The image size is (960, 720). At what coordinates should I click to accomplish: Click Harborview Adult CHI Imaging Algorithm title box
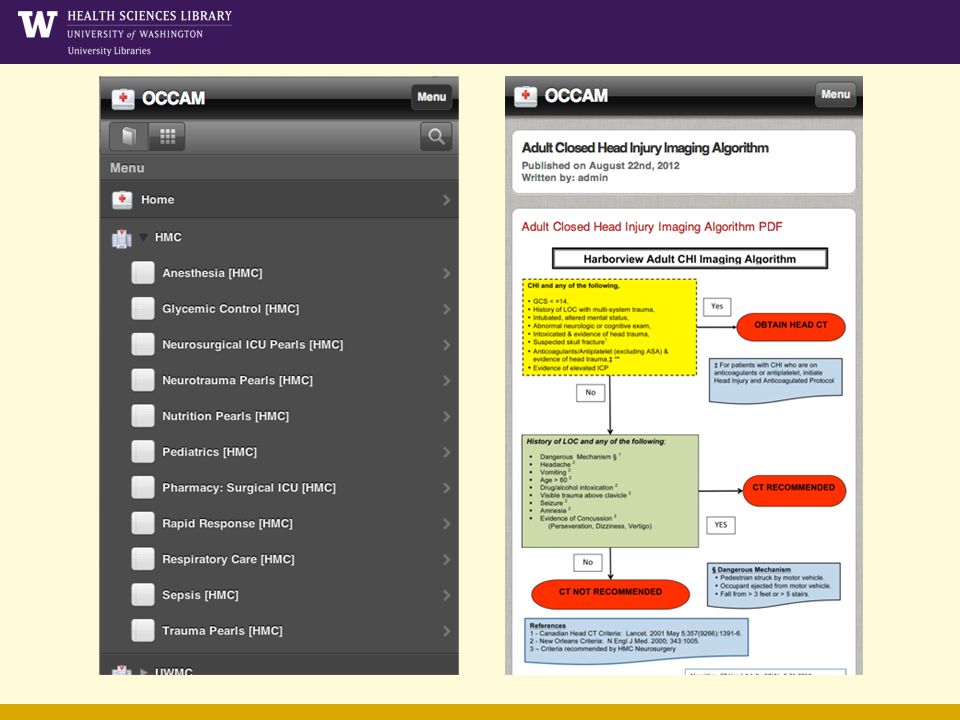coord(689,258)
